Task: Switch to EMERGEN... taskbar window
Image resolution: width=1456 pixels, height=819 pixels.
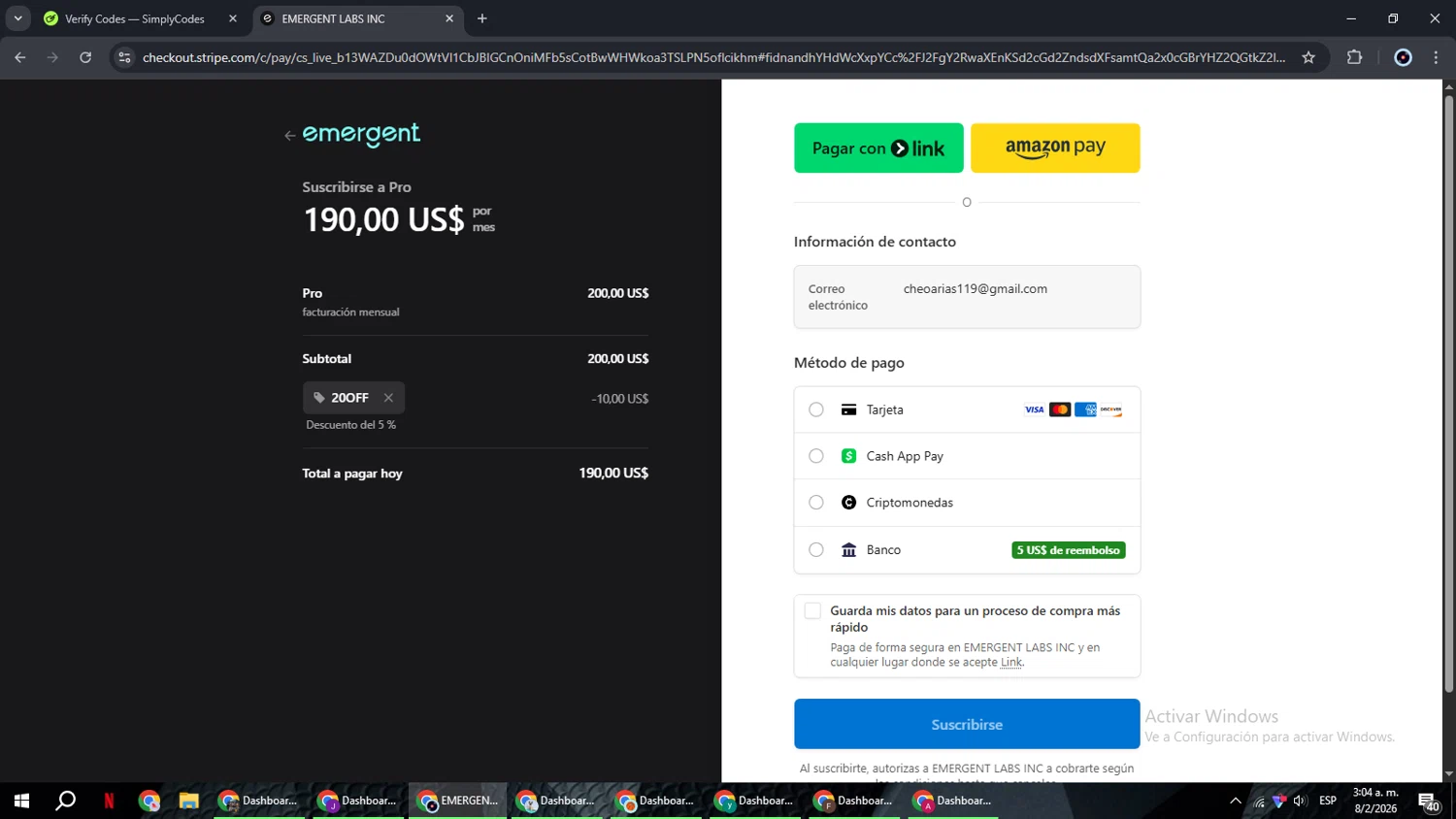Action: (x=457, y=801)
